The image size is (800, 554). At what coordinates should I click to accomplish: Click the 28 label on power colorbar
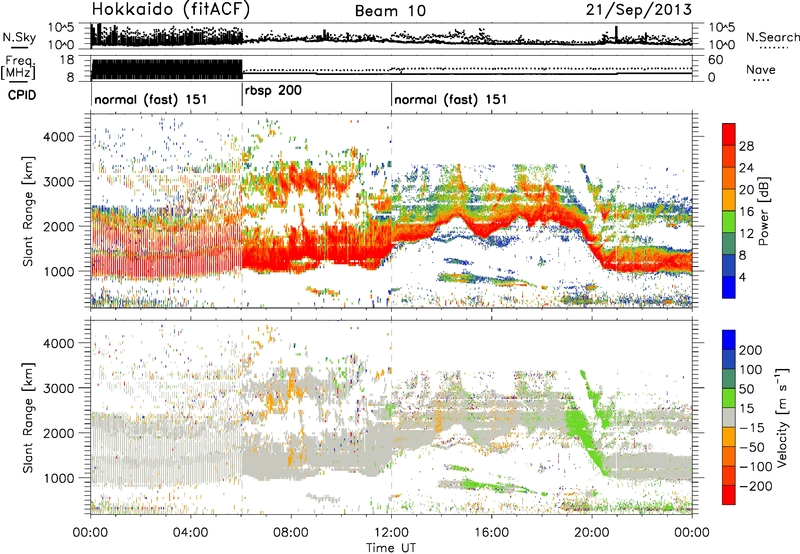(746, 146)
